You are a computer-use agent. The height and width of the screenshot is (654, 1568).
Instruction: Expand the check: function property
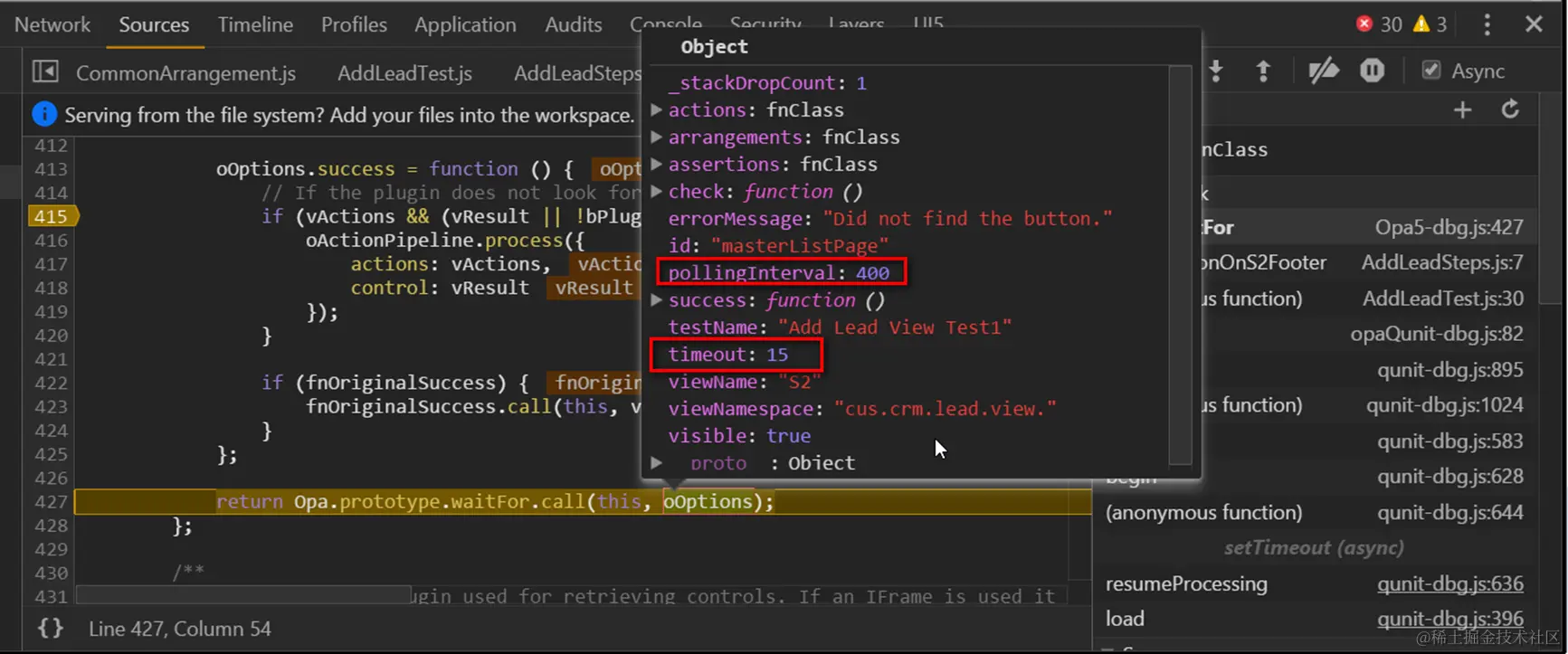point(657,192)
